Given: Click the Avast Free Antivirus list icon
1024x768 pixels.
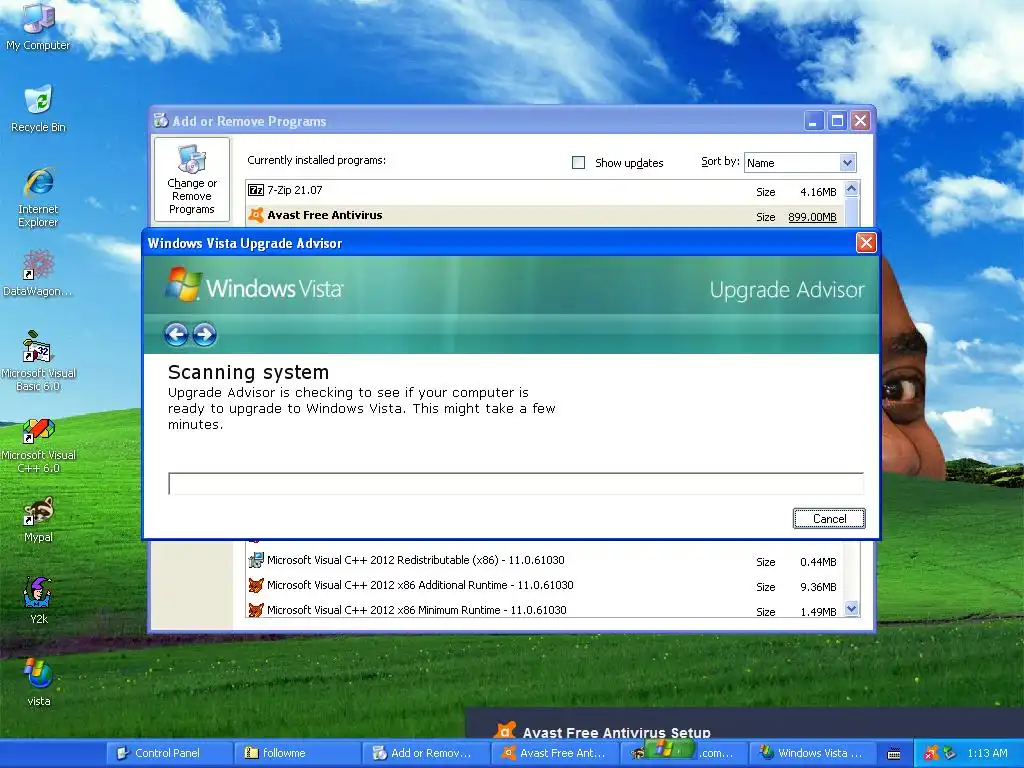Looking at the screenshot, I should click(256, 215).
